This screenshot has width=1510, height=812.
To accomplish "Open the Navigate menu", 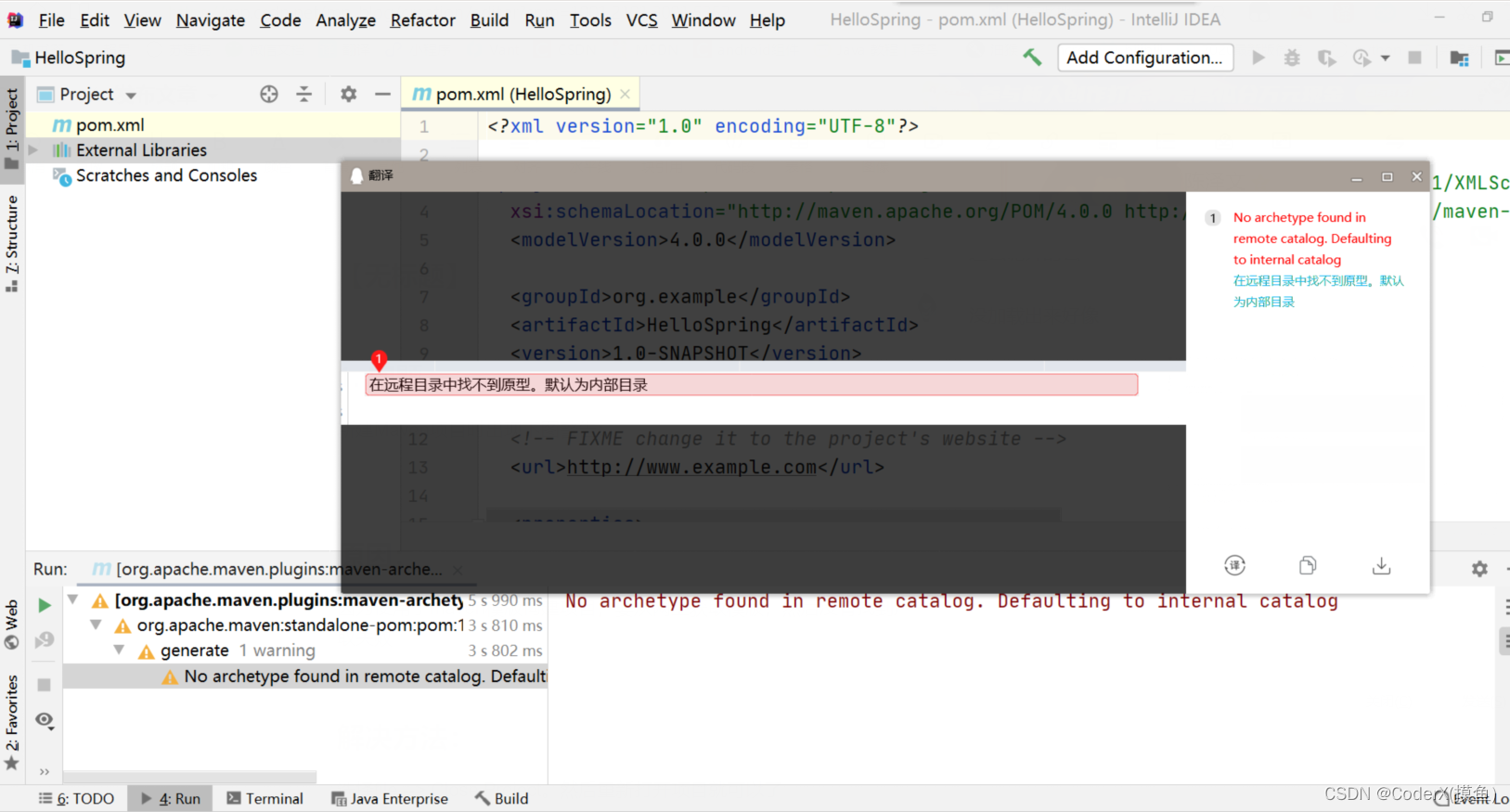I will point(211,19).
